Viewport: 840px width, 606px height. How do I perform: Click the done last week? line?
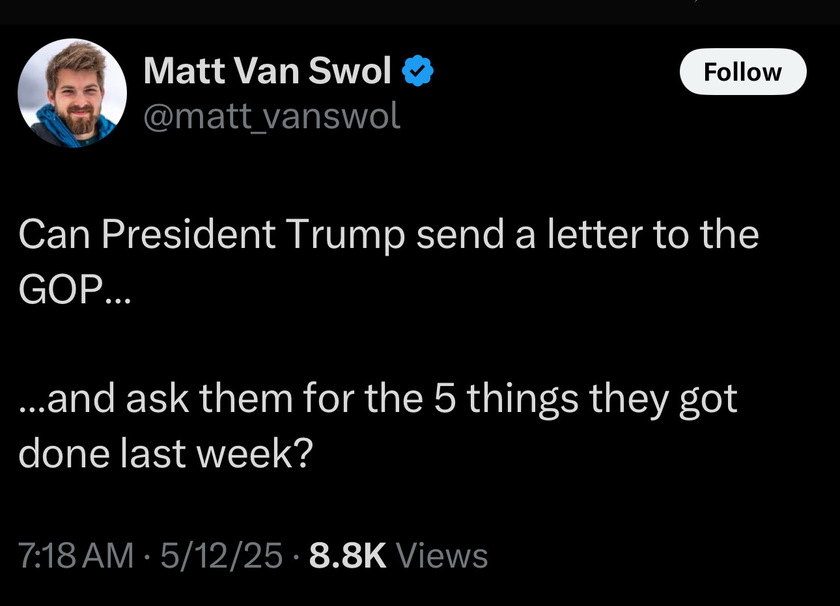(166, 453)
